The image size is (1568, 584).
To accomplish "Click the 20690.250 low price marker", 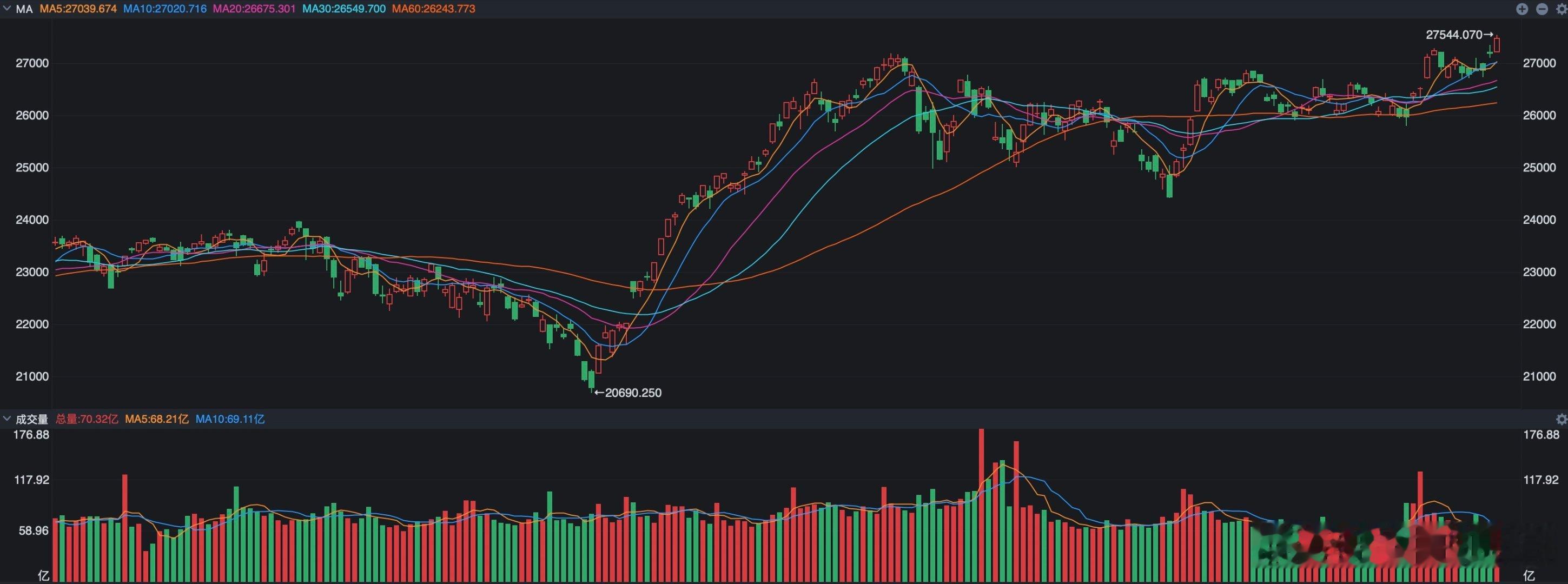I will pyautogui.click(x=628, y=393).
